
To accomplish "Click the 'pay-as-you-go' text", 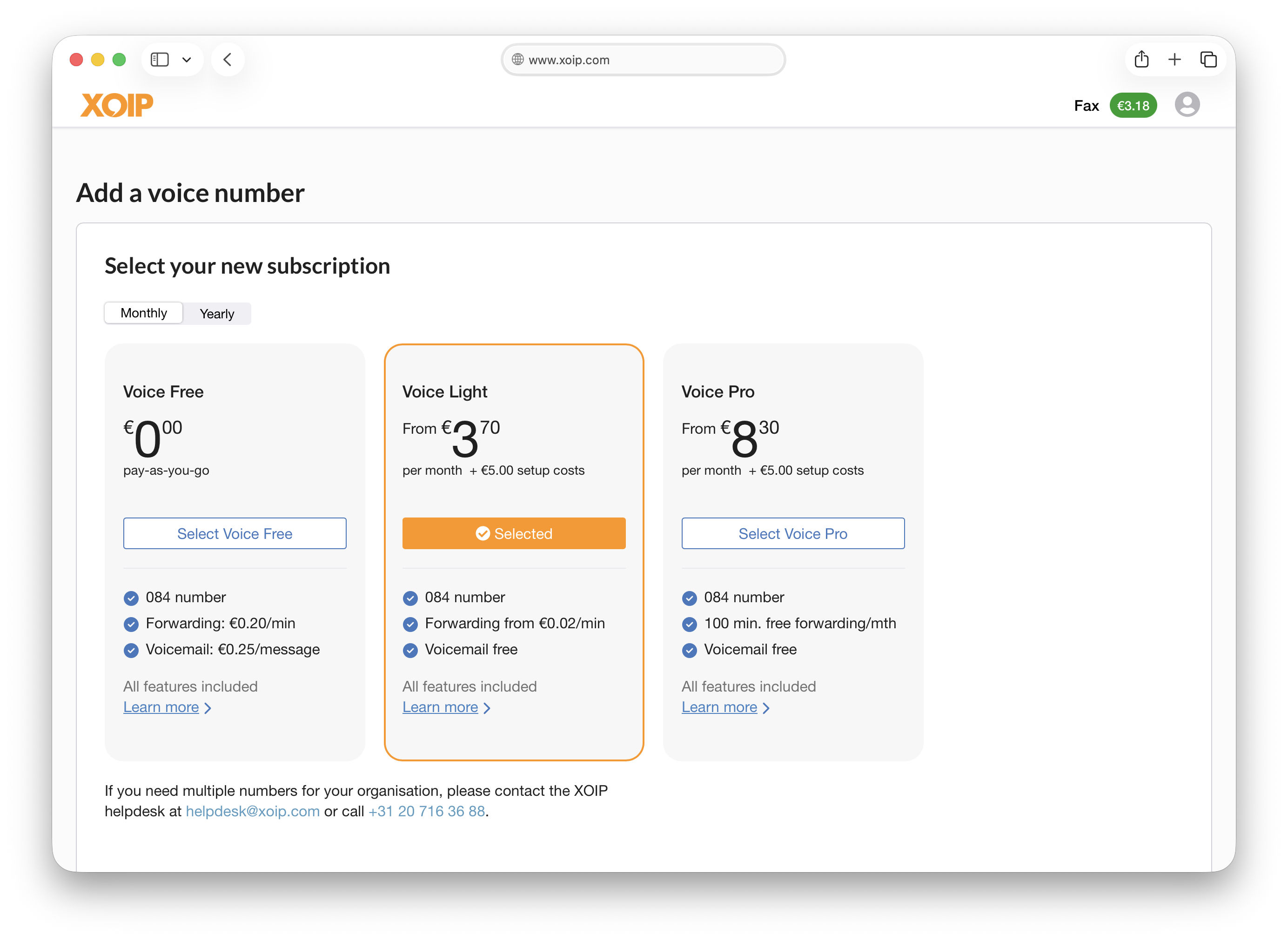I will click(166, 470).
